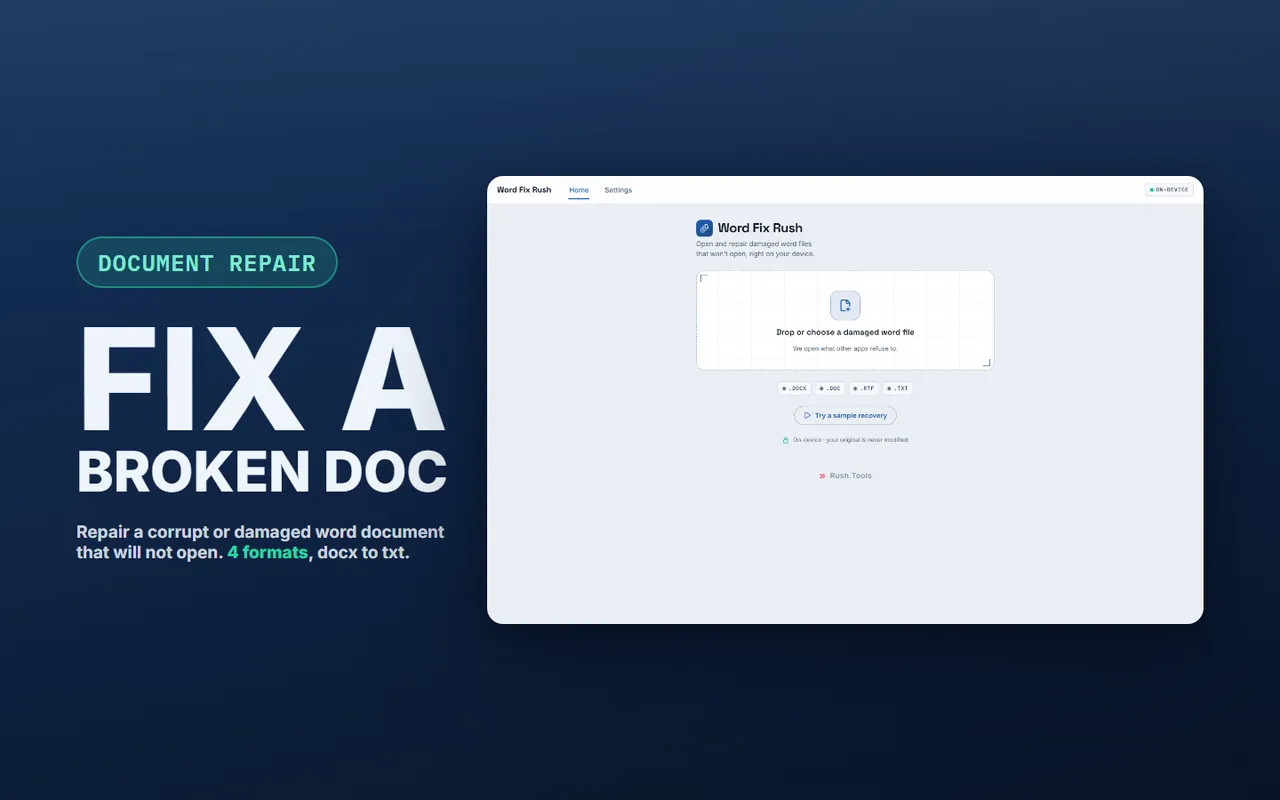Click the file upload icon in drop zone

(x=845, y=305)
